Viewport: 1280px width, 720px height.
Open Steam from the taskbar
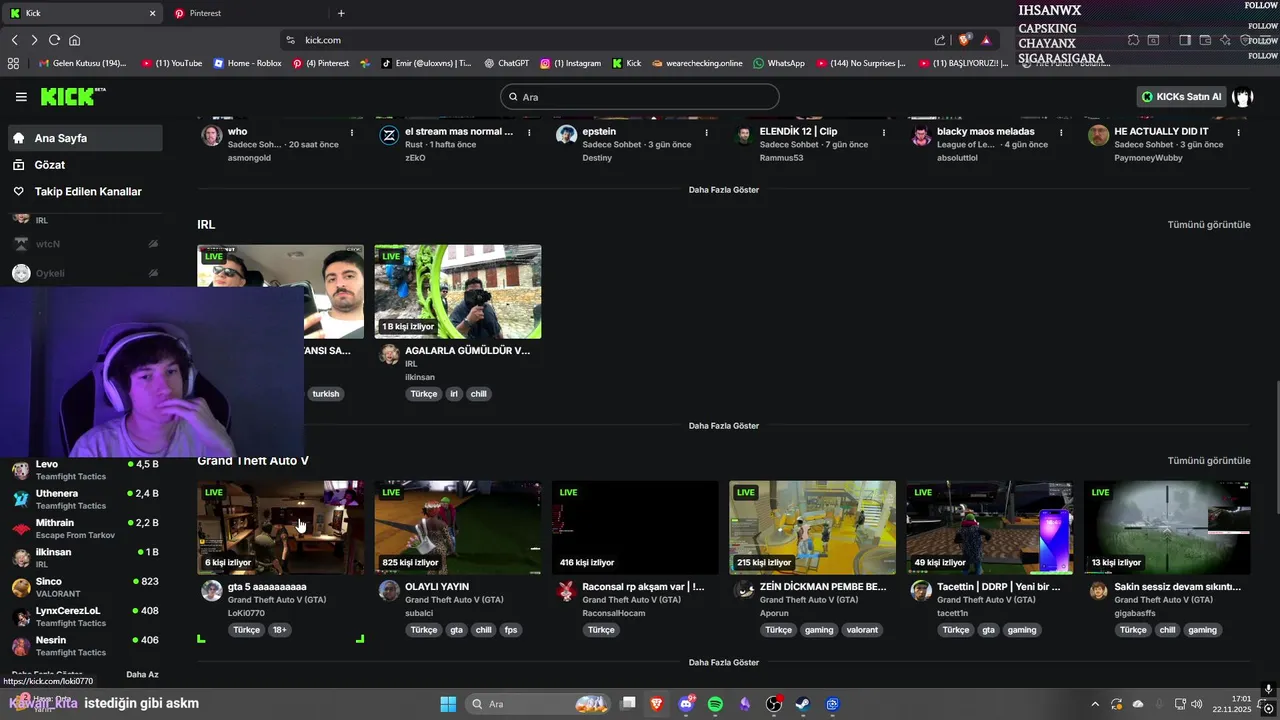[x=803, y=704]
